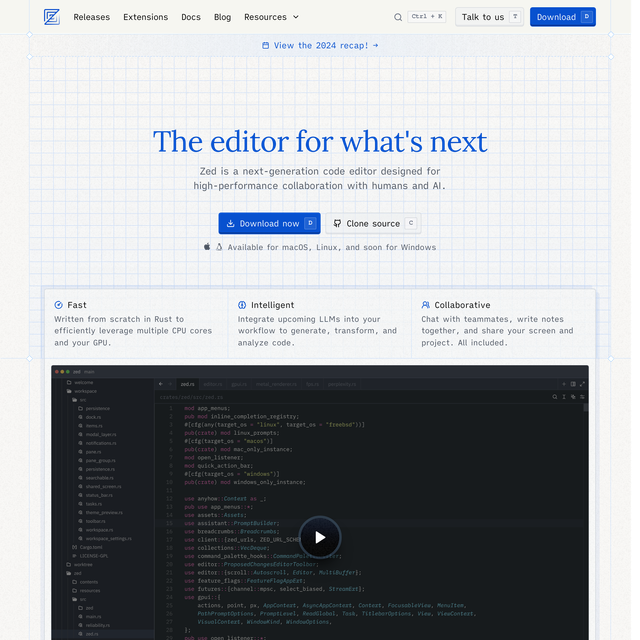Click the buffer search icon in the preview toolbar

tap(555, 397)
